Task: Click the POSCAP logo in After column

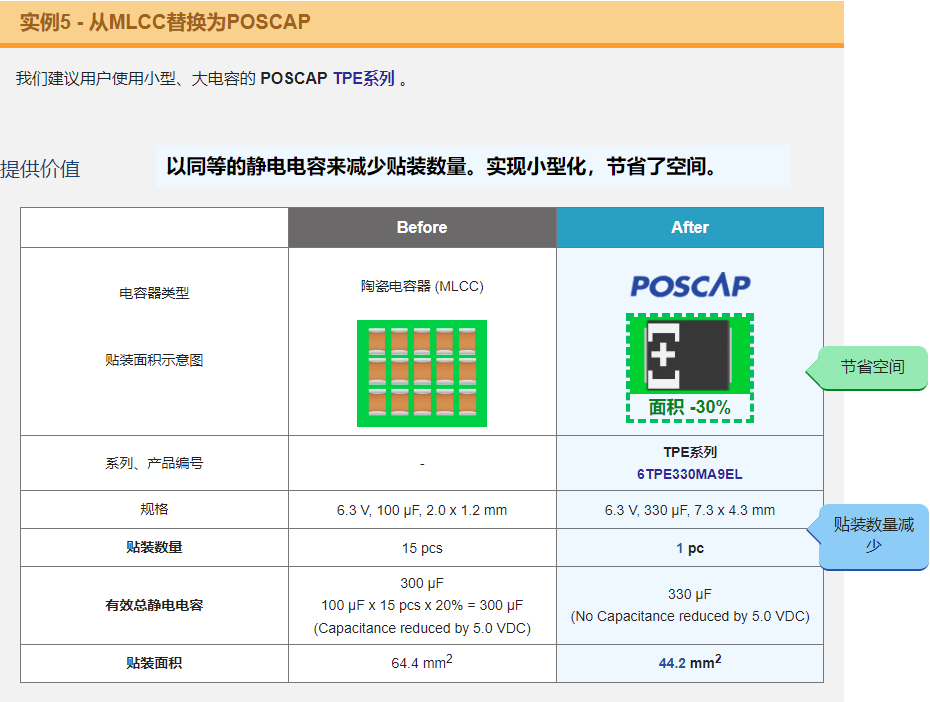Action: point(690,285)
